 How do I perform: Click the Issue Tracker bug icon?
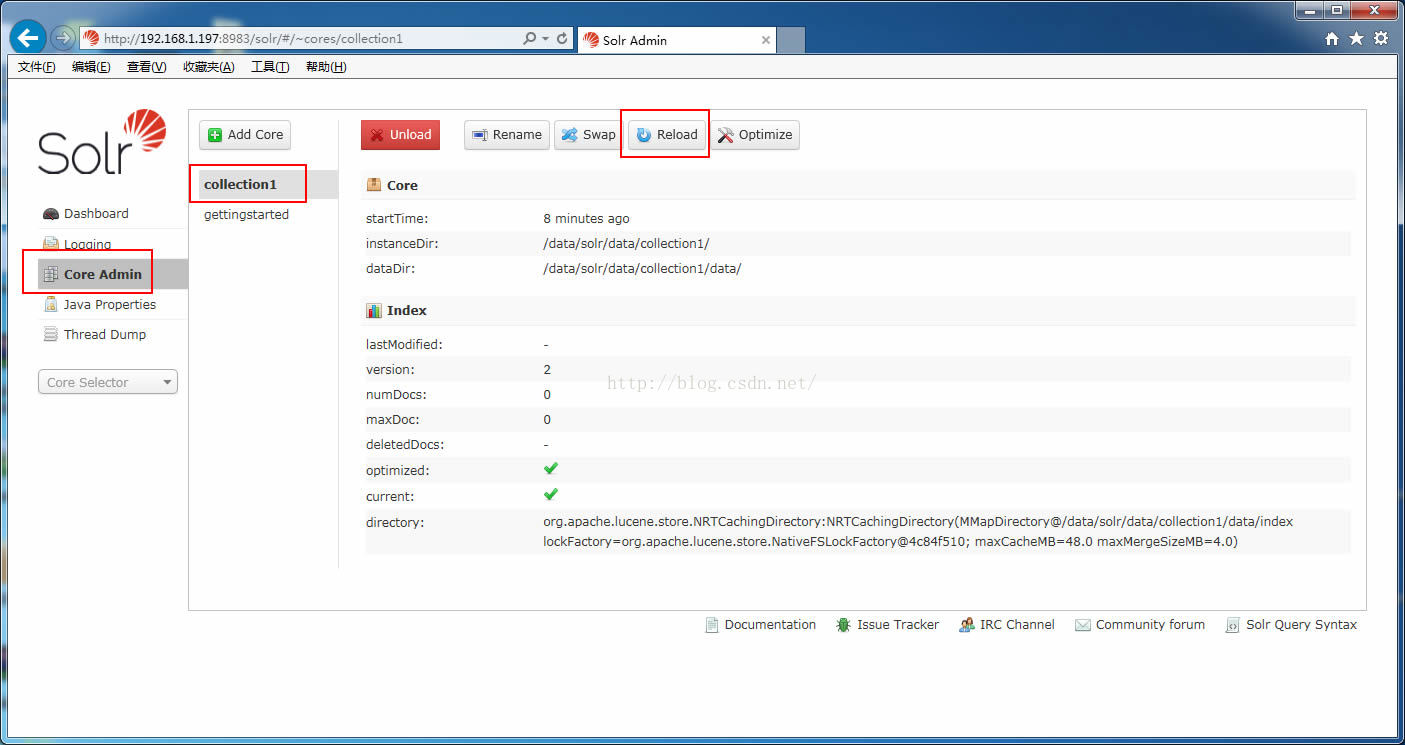[843, 625]
